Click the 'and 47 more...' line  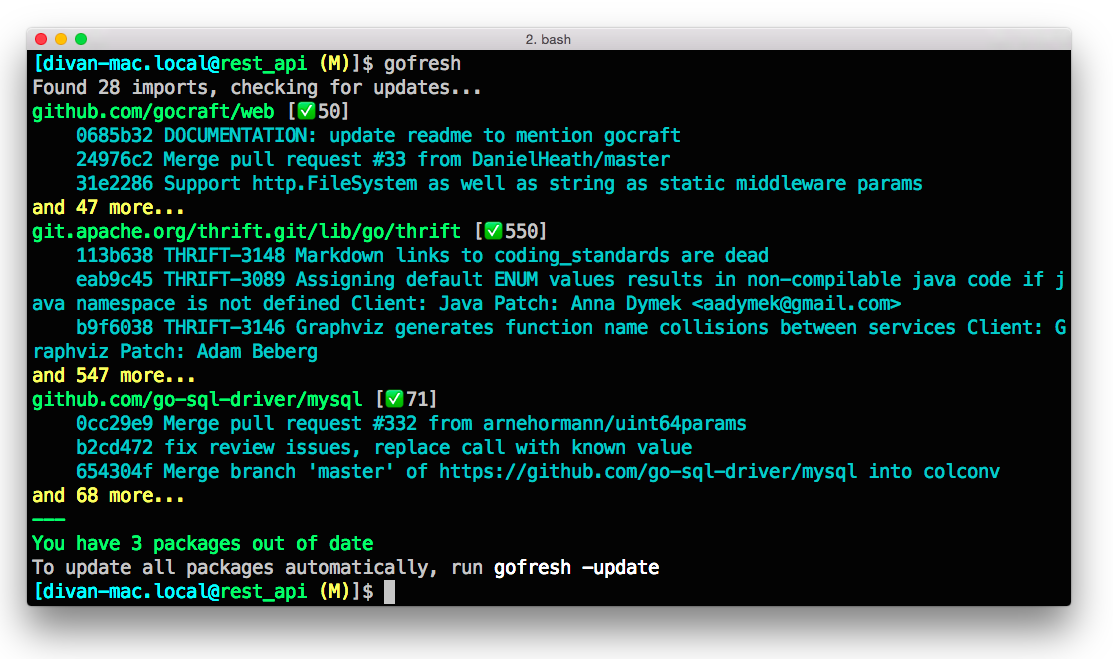click(108, 207)
